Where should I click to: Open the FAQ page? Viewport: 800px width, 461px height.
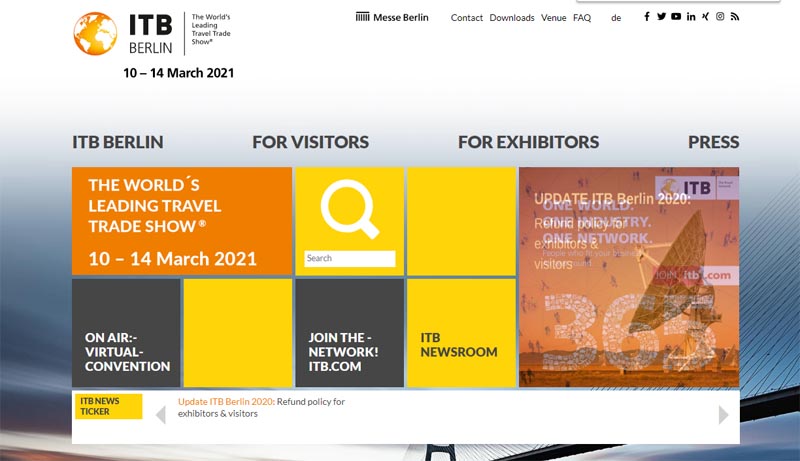(582, 18)
